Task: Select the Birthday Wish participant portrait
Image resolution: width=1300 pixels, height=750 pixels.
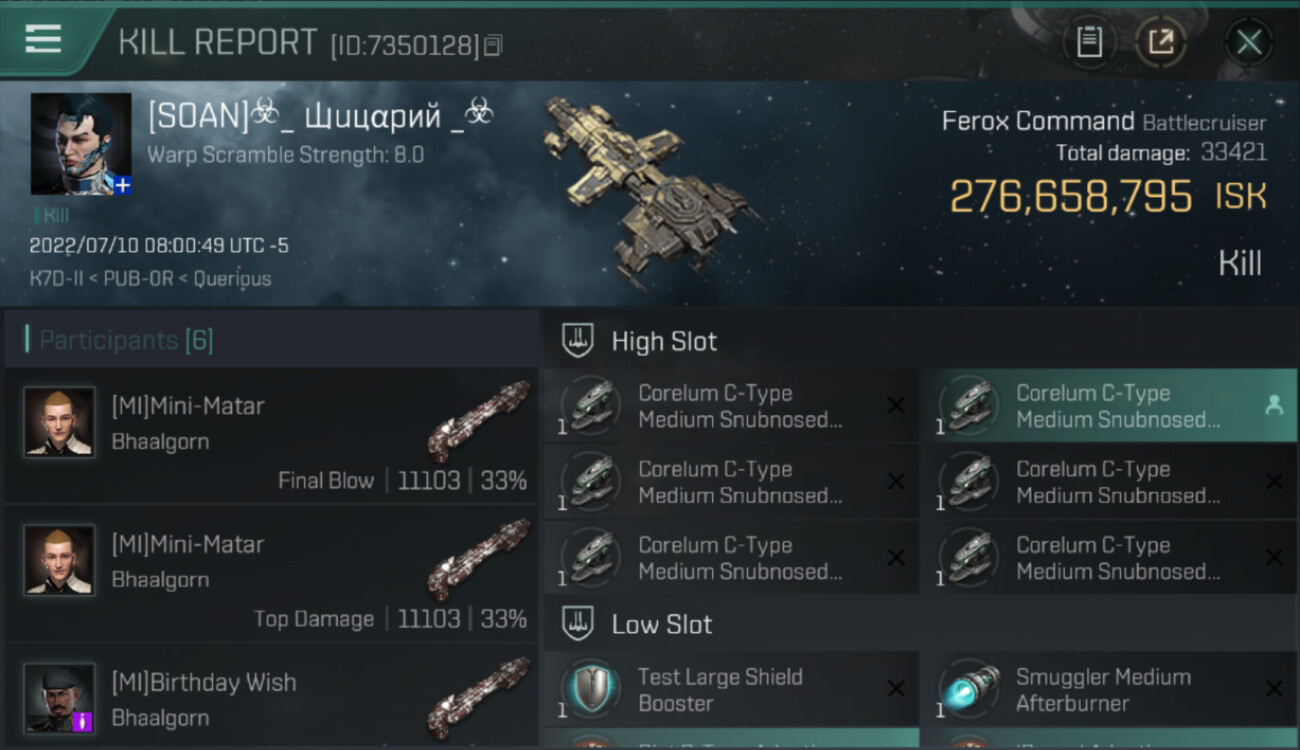Action: tap(60, 698)
